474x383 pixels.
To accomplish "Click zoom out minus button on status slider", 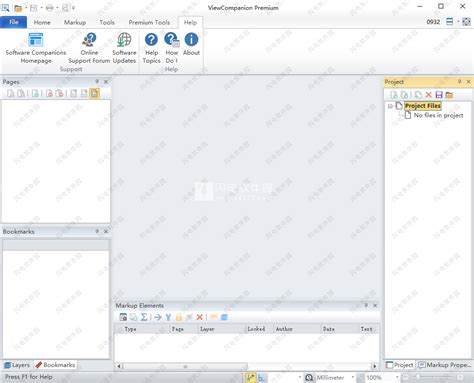I will coord(405,377).
